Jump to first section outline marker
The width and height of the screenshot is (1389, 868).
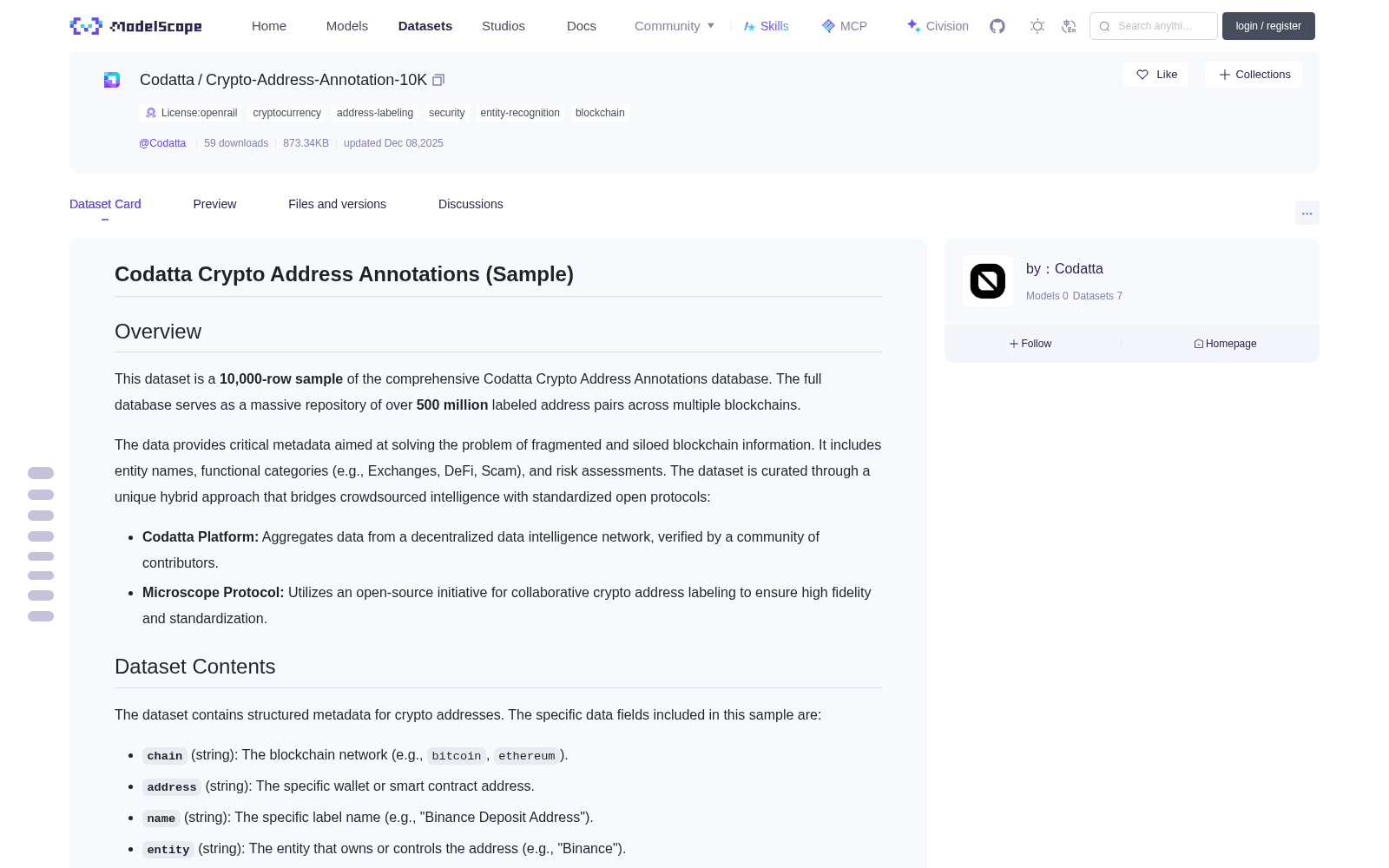pos(41,473)
